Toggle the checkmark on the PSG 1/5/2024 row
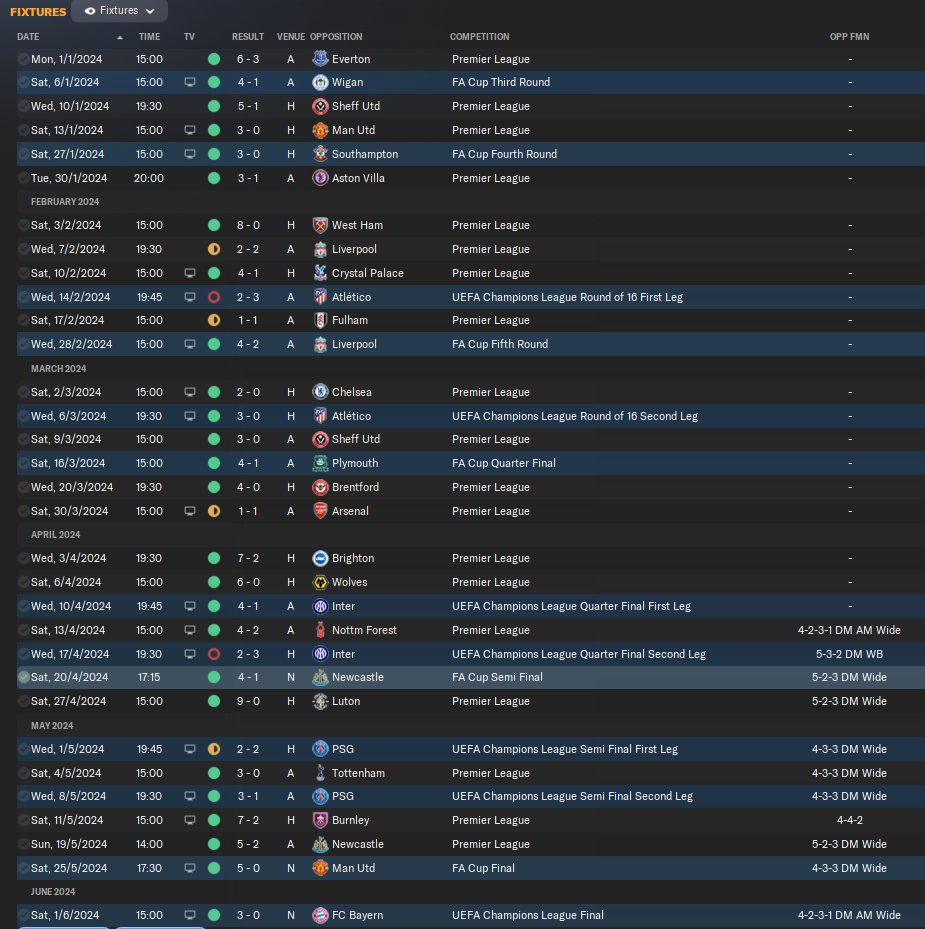925x929 pixels. coord(24,749)
